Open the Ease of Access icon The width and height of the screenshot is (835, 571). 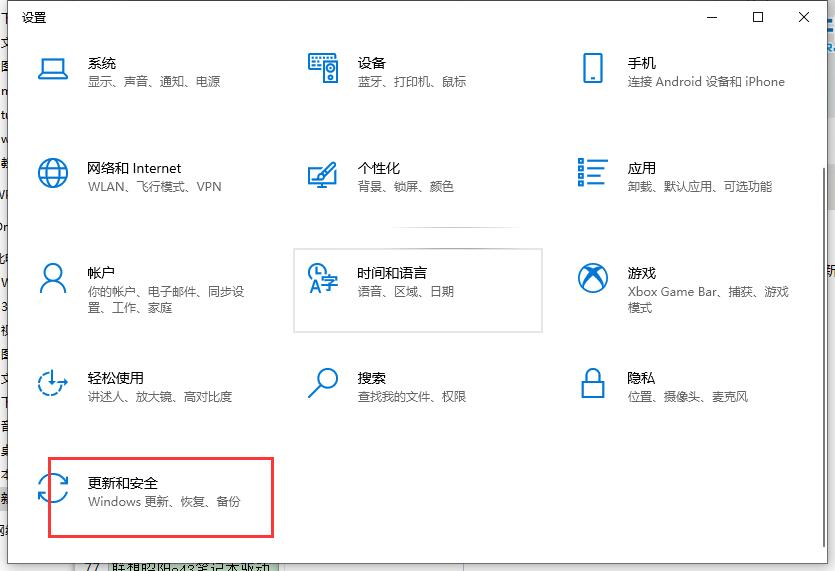tap(52, 383)
